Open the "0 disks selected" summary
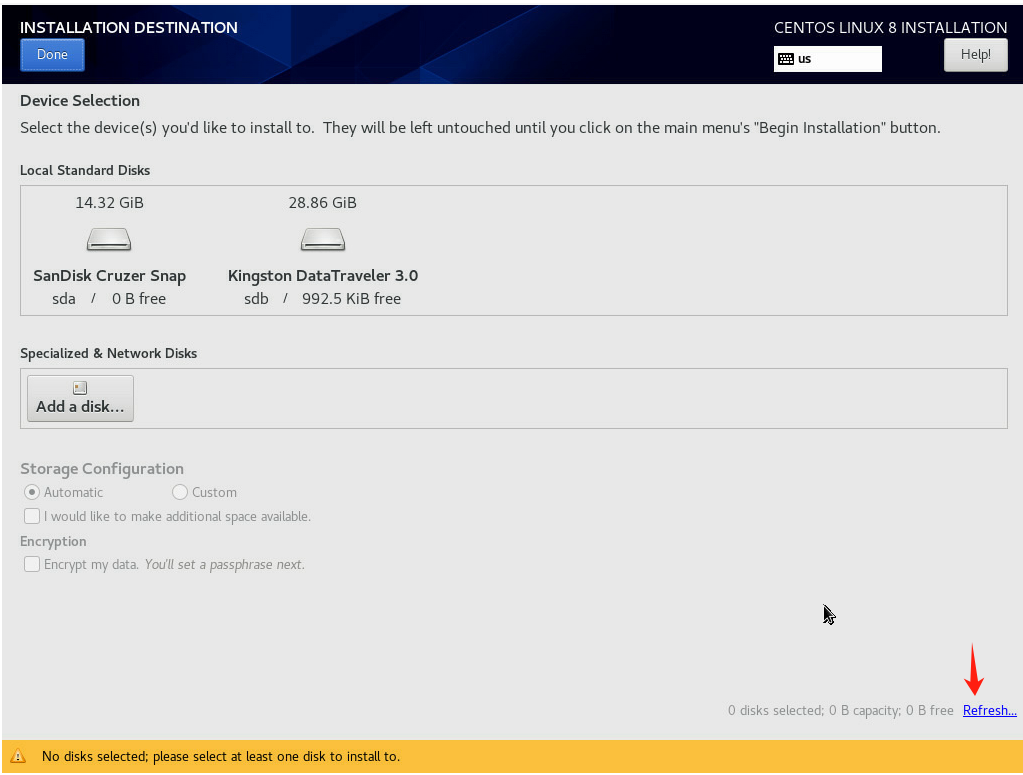Viewport: 1023px width, 775px height. pyautogui.click(x=840, y=711)
